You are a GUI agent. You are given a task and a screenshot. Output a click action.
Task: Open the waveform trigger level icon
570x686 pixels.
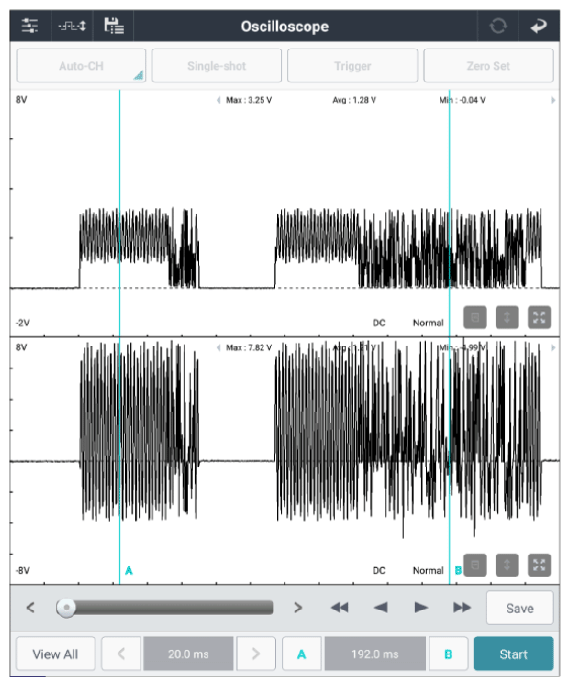72,26
